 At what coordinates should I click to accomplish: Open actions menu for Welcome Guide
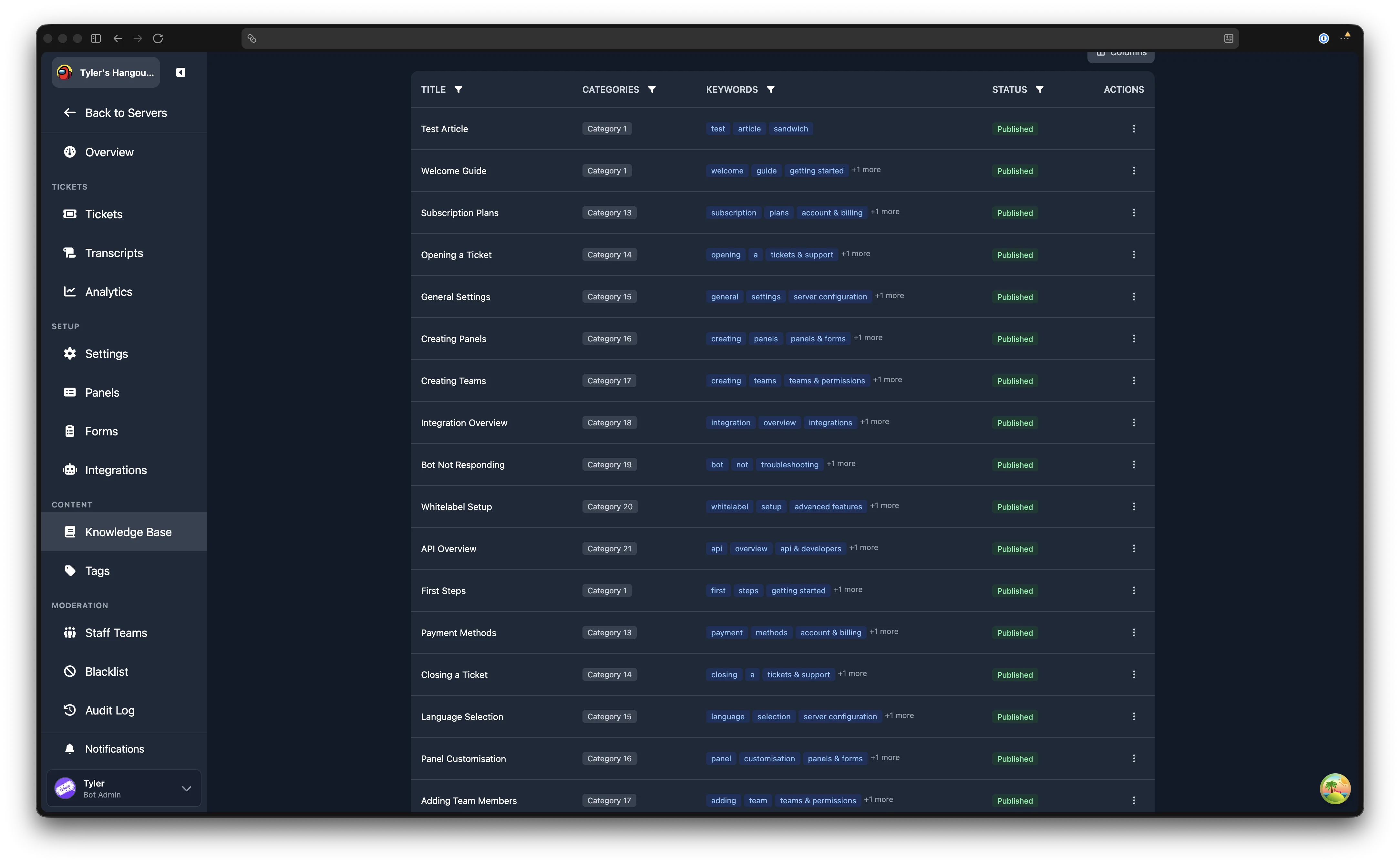tap(1134, 171)
